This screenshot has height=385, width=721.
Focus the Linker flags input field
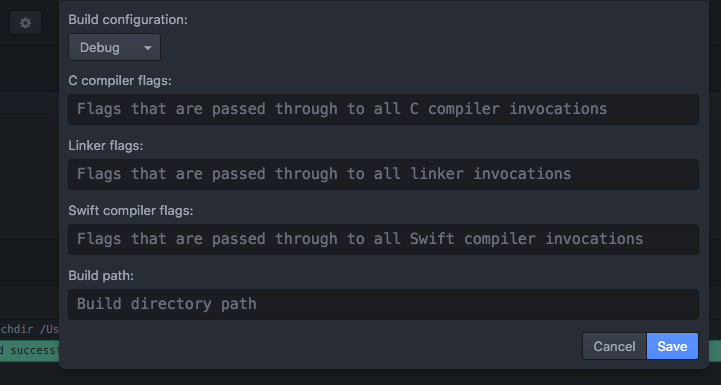pos(383,174)
